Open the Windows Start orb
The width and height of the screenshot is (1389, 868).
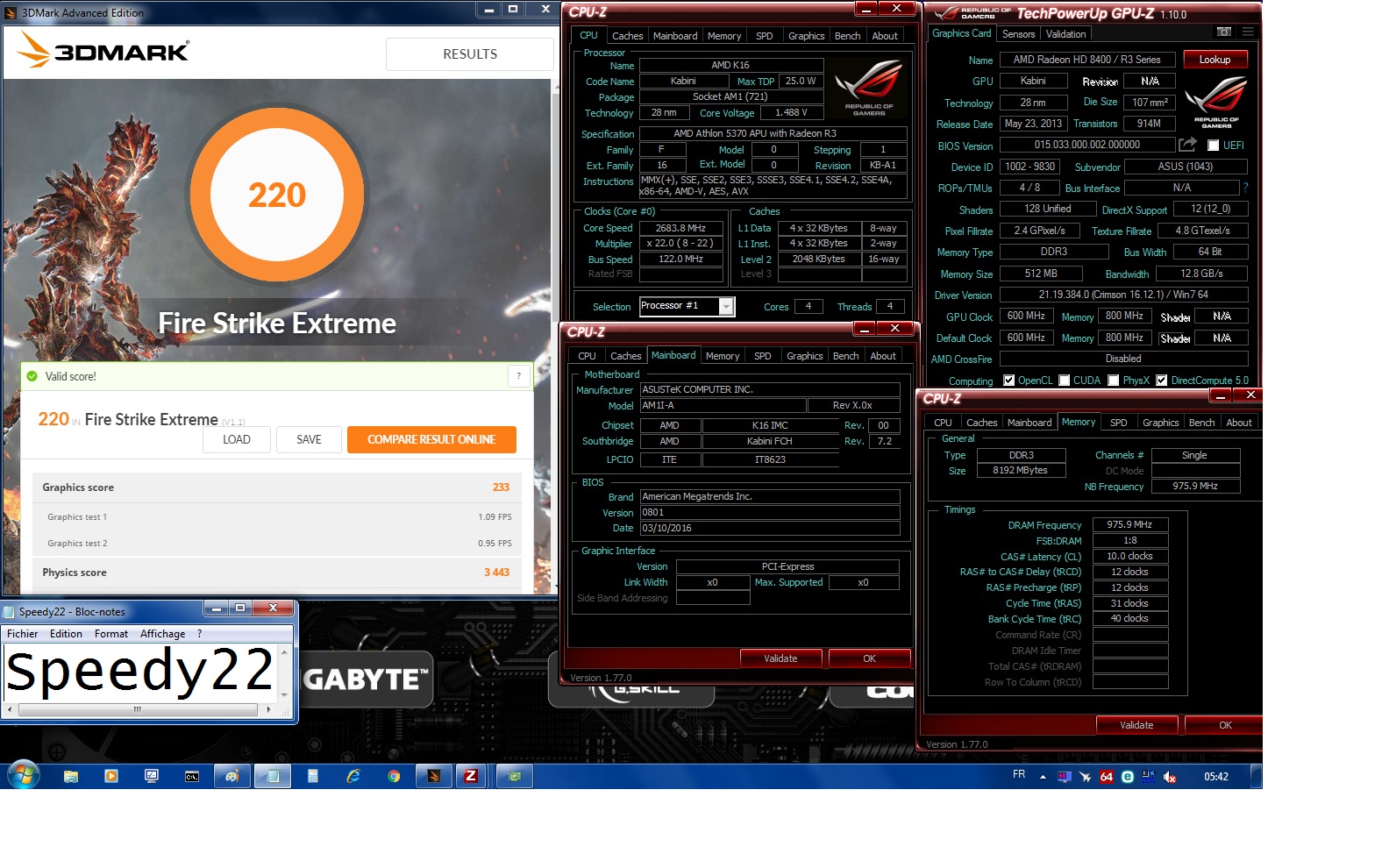(x=23, y=776)
